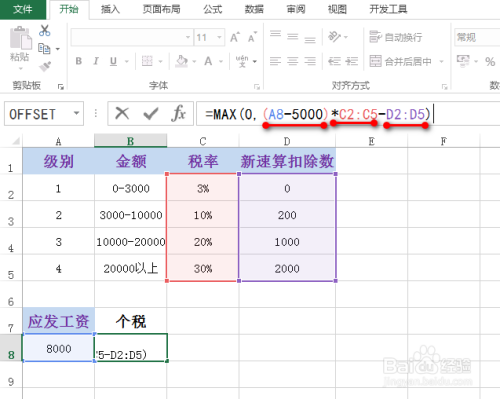Click the Align Right icon
The height and width of the screenshot is (399, 500).
(310, 61)
